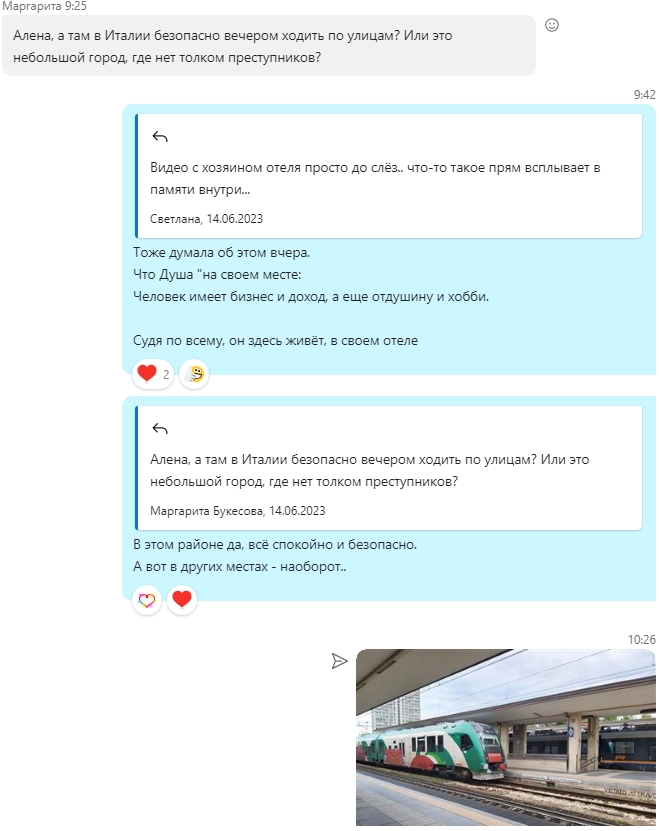Open the train station photo

point(506,737)
